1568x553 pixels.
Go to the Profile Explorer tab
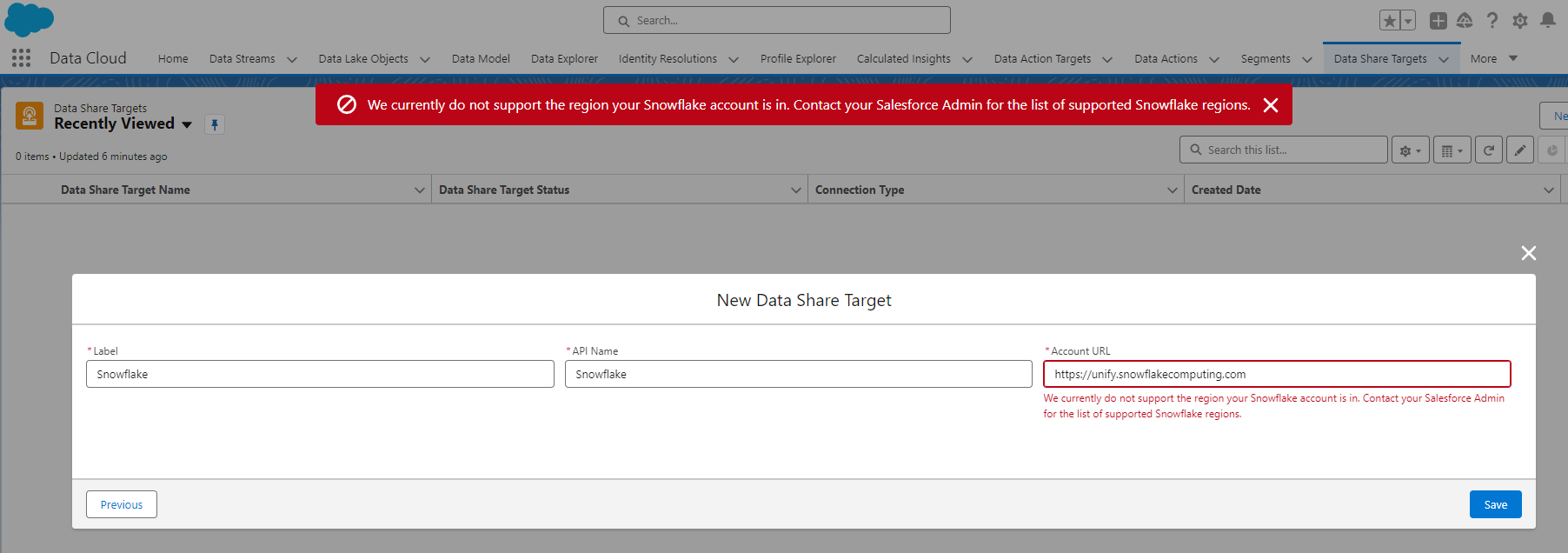798,59
